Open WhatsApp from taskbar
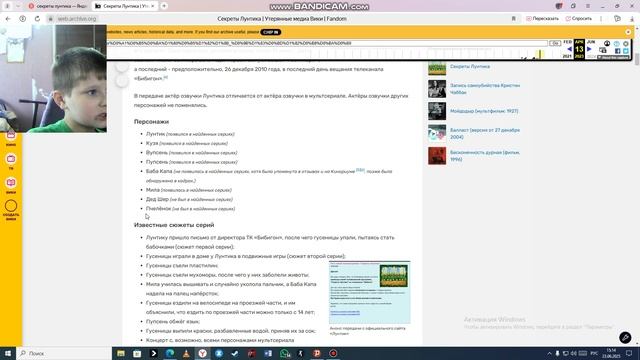Image resolution: width=640 pixels, height=360 pixels. pos(284,353)
